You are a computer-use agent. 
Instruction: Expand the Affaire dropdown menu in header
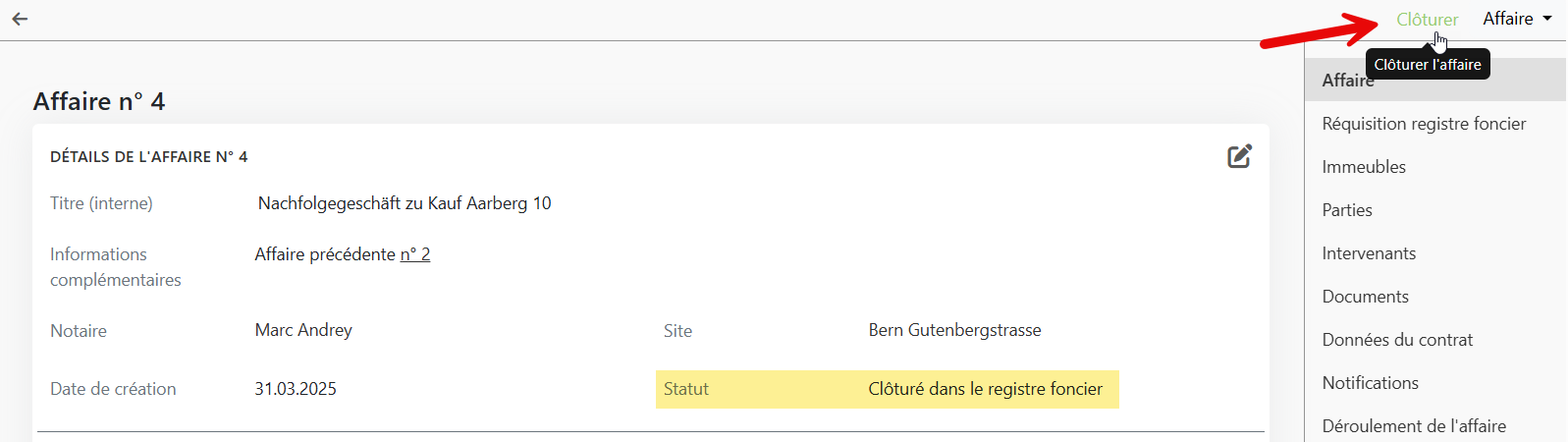click(x=1517, y=19)
